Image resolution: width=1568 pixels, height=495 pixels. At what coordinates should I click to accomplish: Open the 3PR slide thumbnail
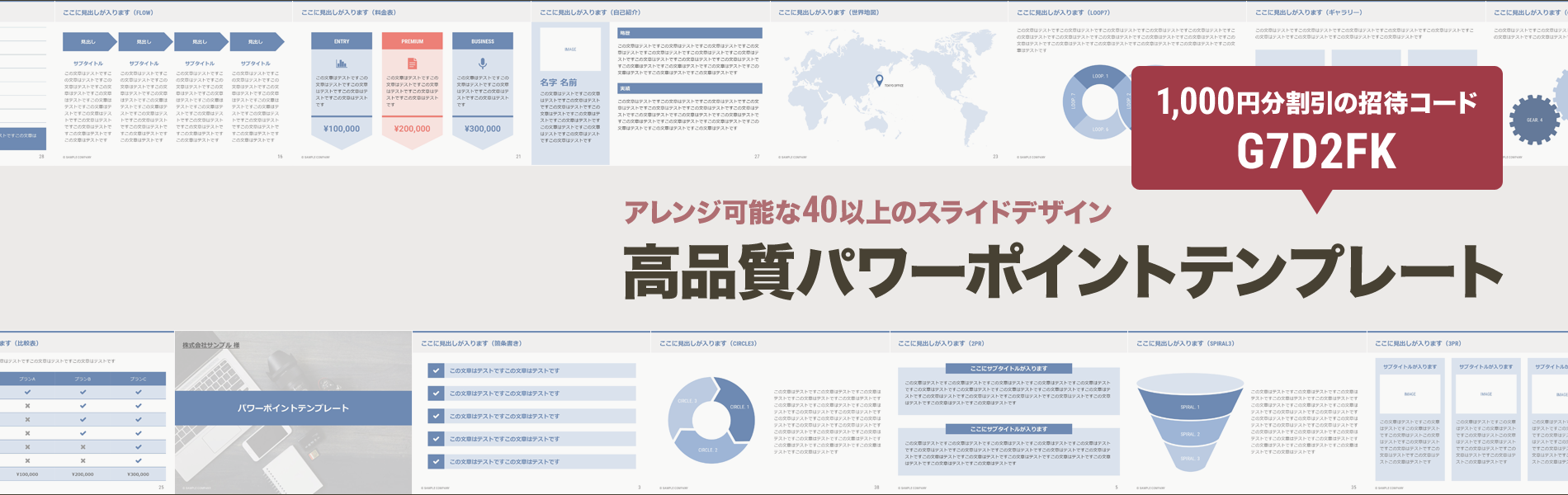(x=1467, y=413)
